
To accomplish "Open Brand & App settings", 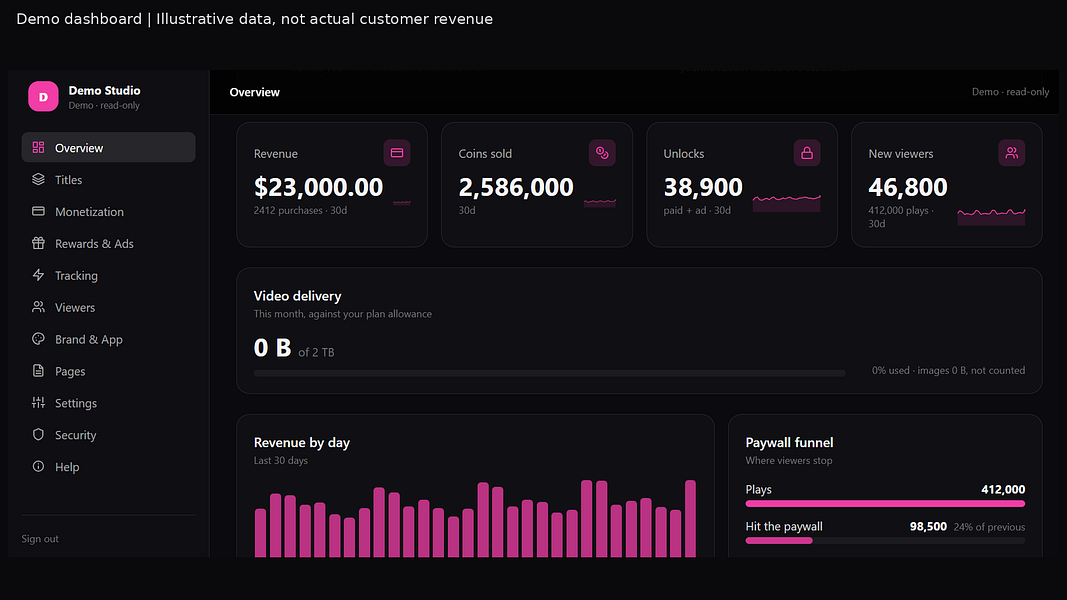I will [108, 339].
